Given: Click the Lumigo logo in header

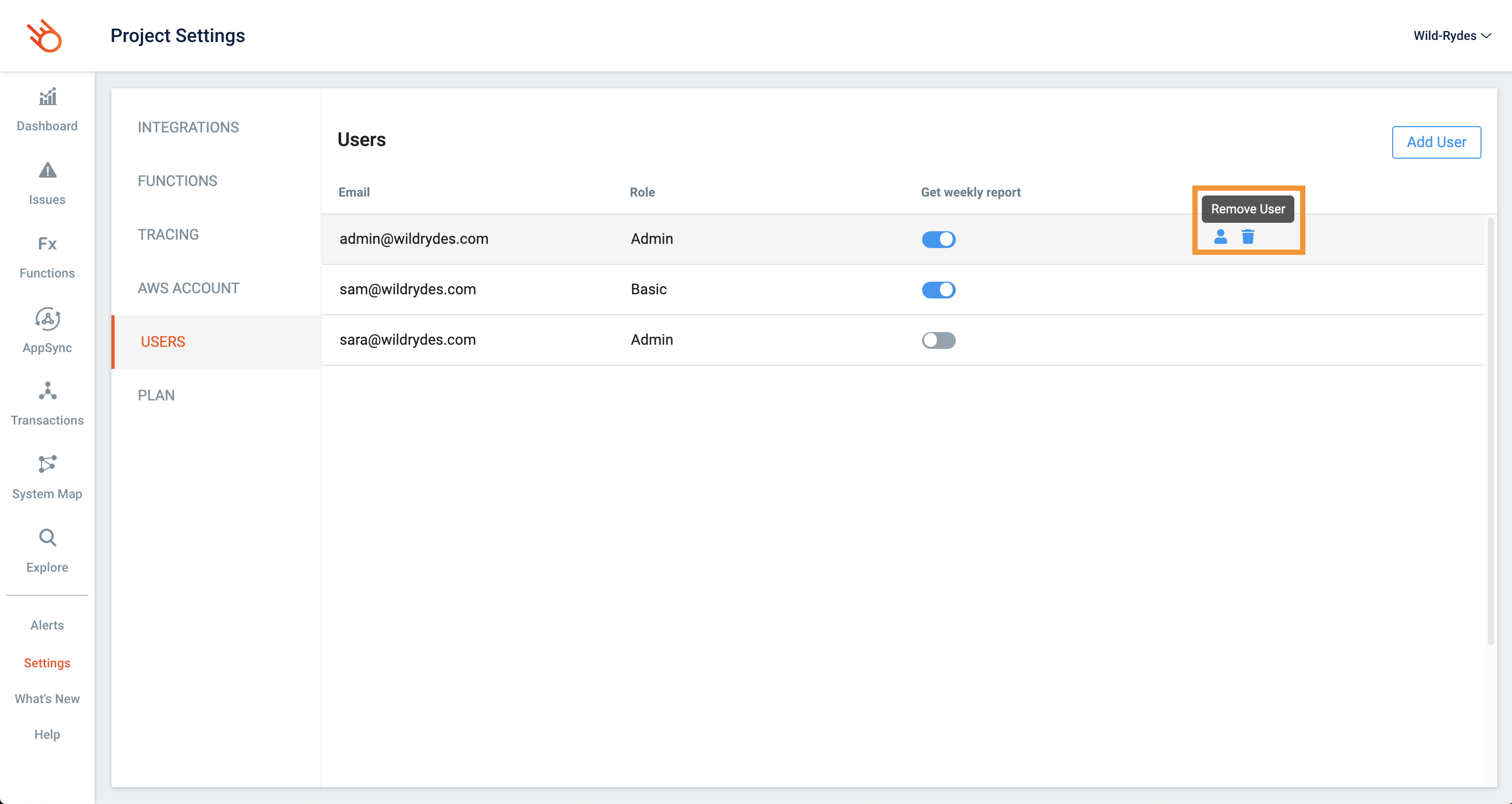Looking at the screenshot, I should tap(45, 36).
